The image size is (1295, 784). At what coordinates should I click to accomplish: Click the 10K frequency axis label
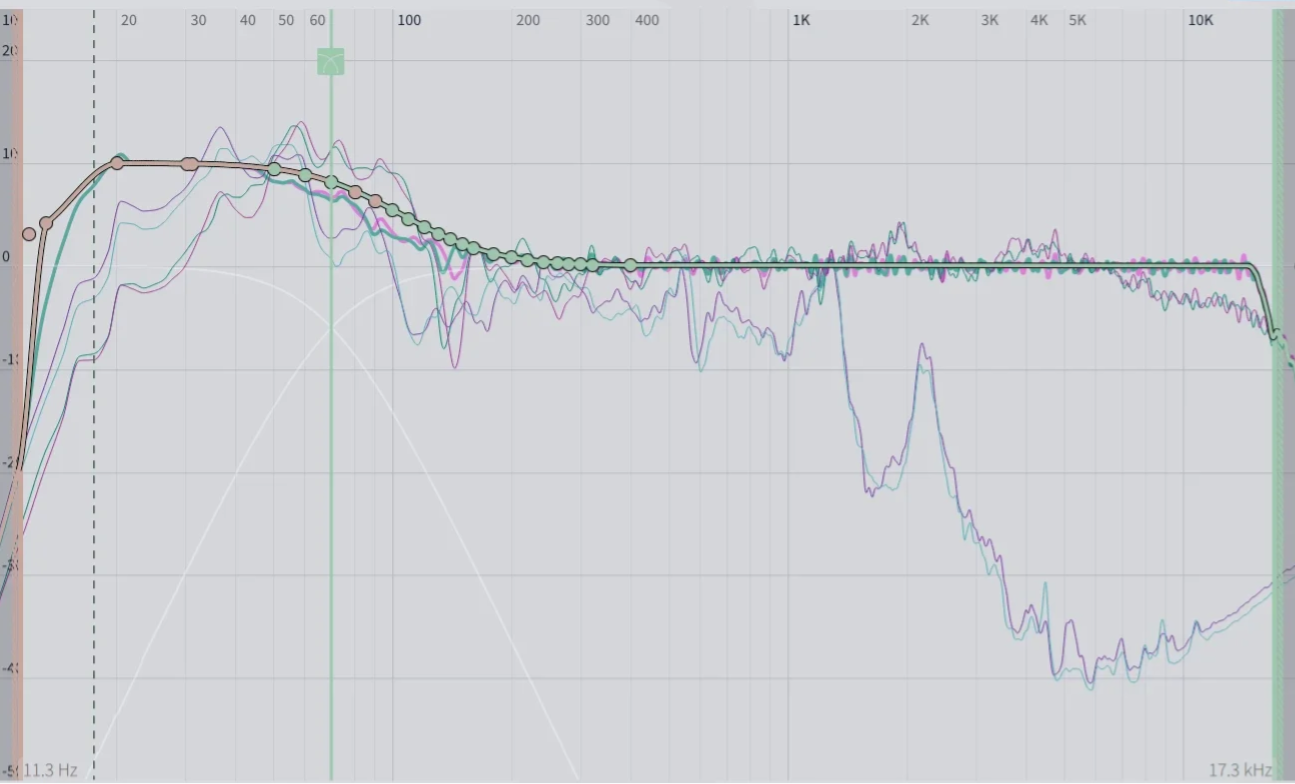[1200, 20]
